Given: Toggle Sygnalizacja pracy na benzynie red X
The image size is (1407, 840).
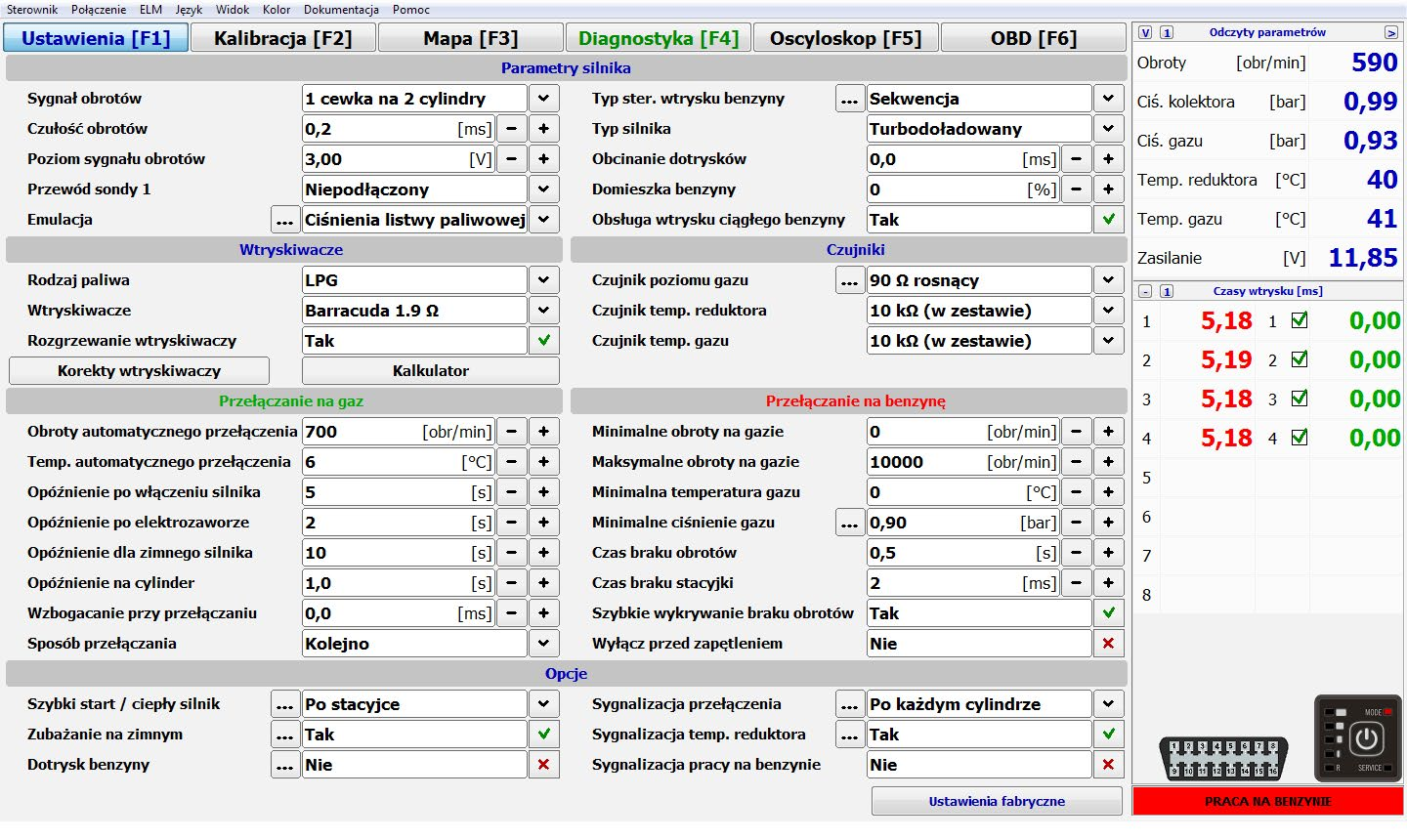Looking at the screenshot, I should tap(1108, 765).
